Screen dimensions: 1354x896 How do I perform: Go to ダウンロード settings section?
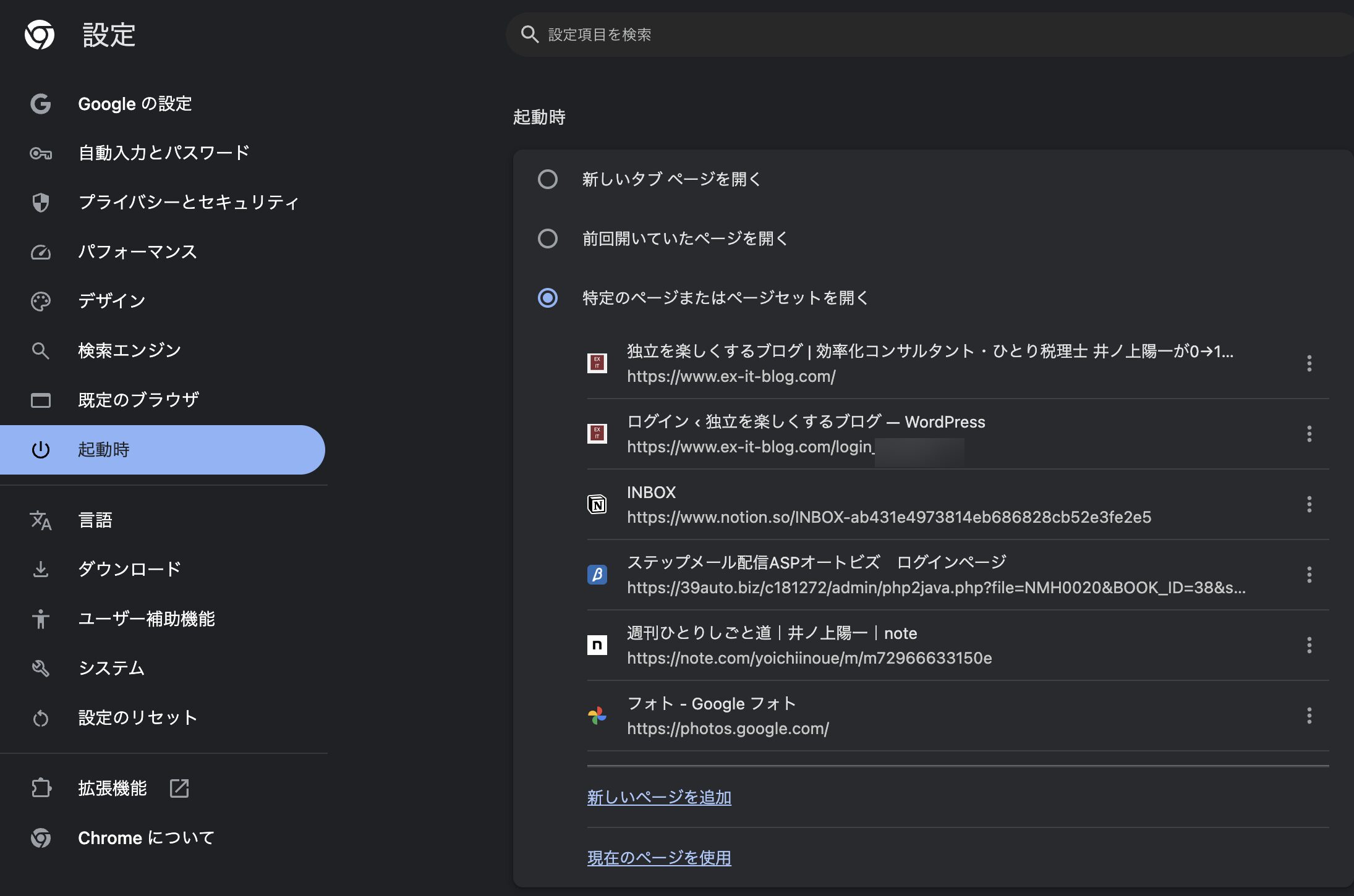[x=130, y=569]
